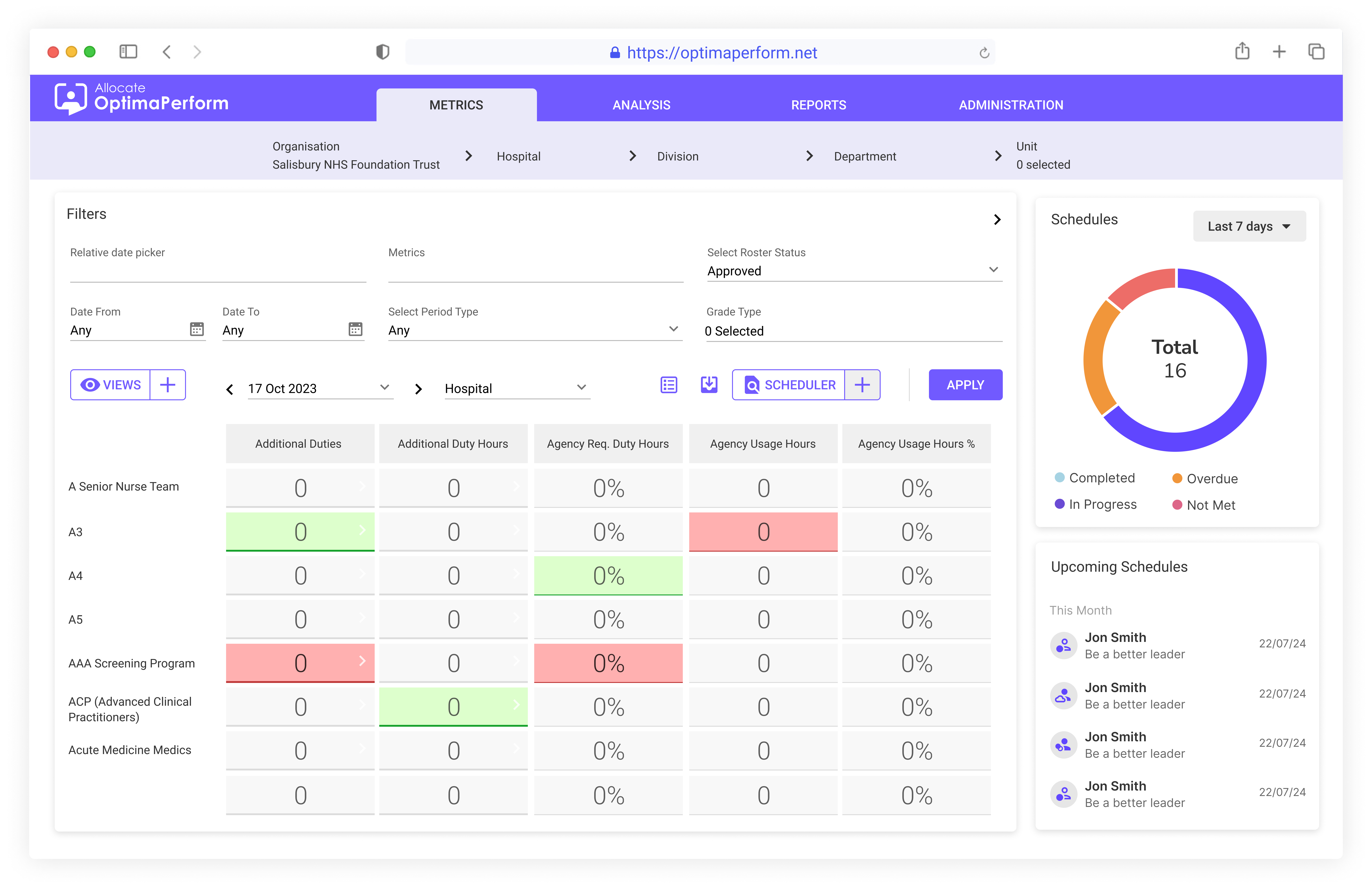Open Select Roster Status dropdown
The image size is (1372, 889).
854,271
